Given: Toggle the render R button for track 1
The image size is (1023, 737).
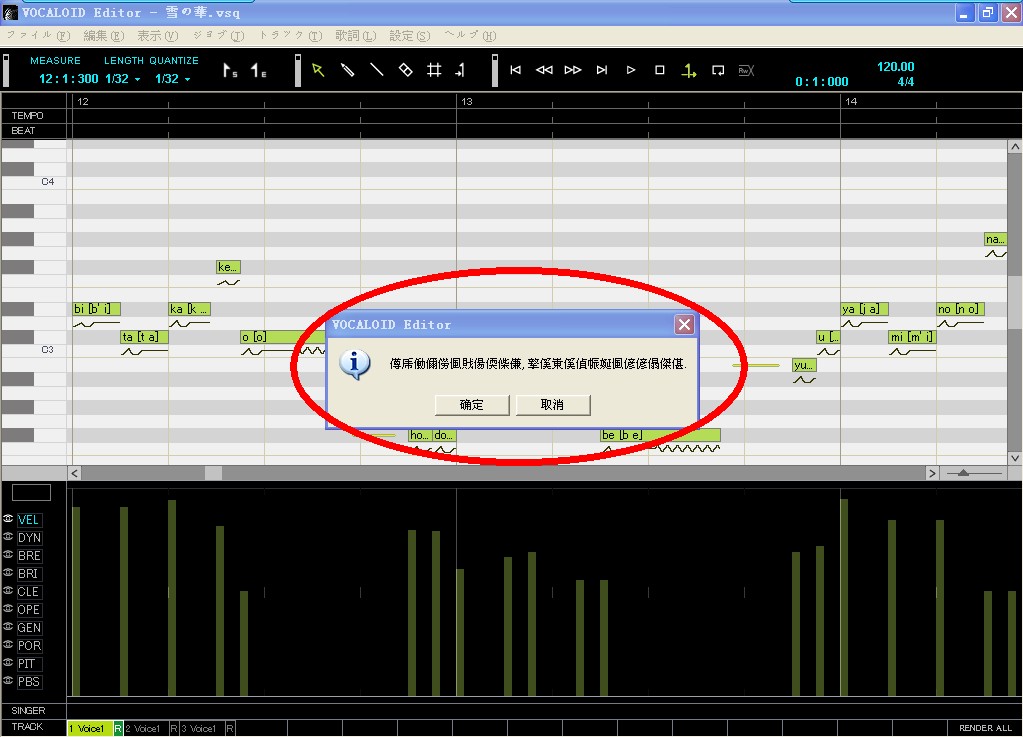Looking at the screenshot, I should click(118, 728).
